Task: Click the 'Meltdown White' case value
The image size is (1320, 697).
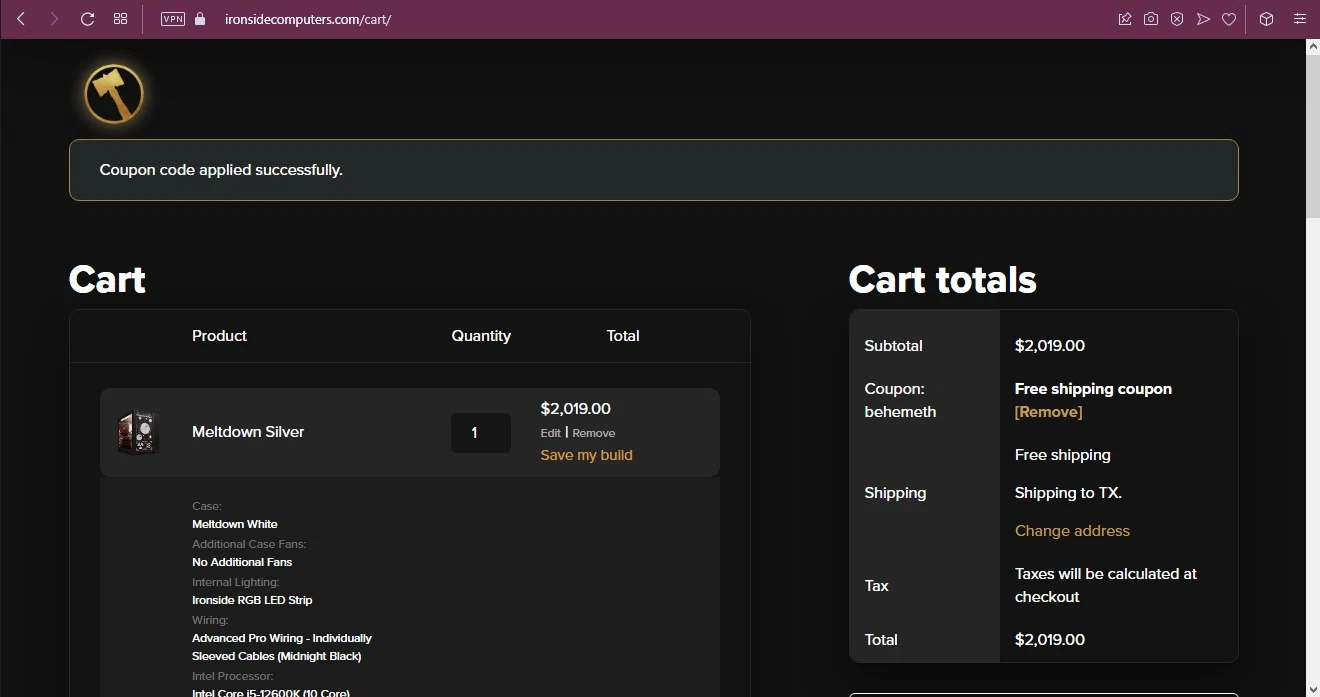Action: (x=235, y=524)
